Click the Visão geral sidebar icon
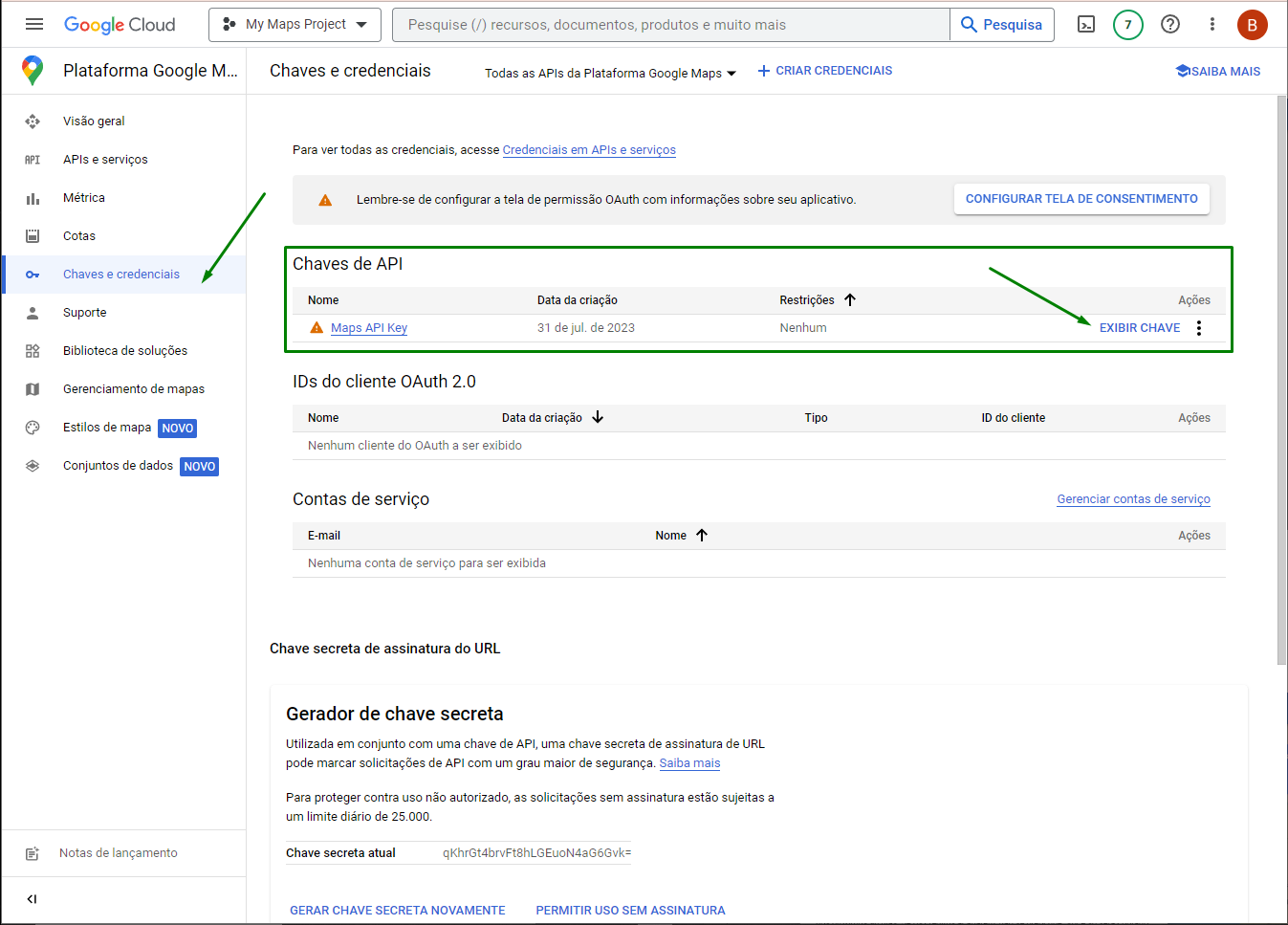Viewport: 1288px width, 925px height. pos(33,121)
